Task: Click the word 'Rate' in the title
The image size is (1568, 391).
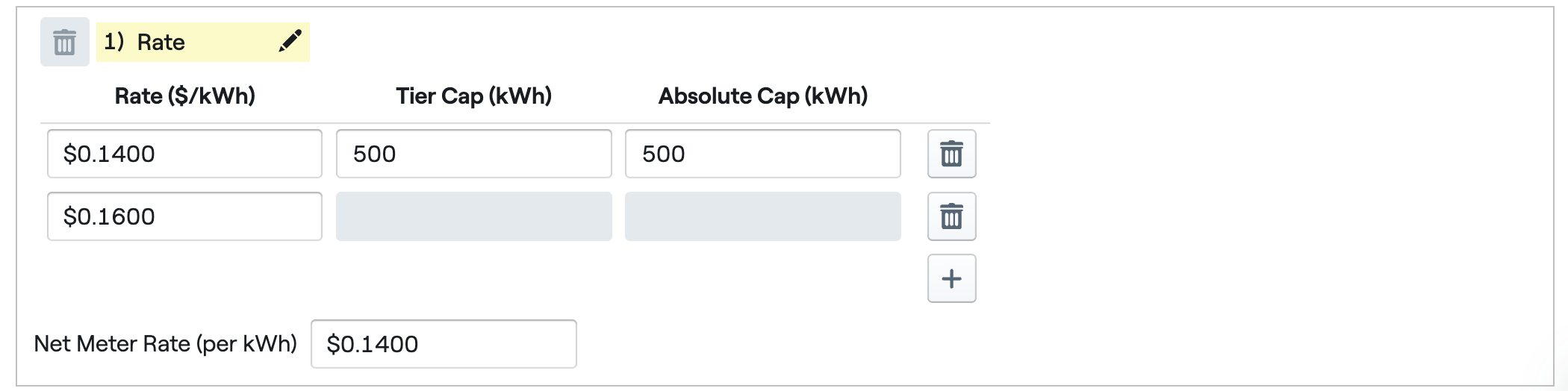Action: point(161,43)
